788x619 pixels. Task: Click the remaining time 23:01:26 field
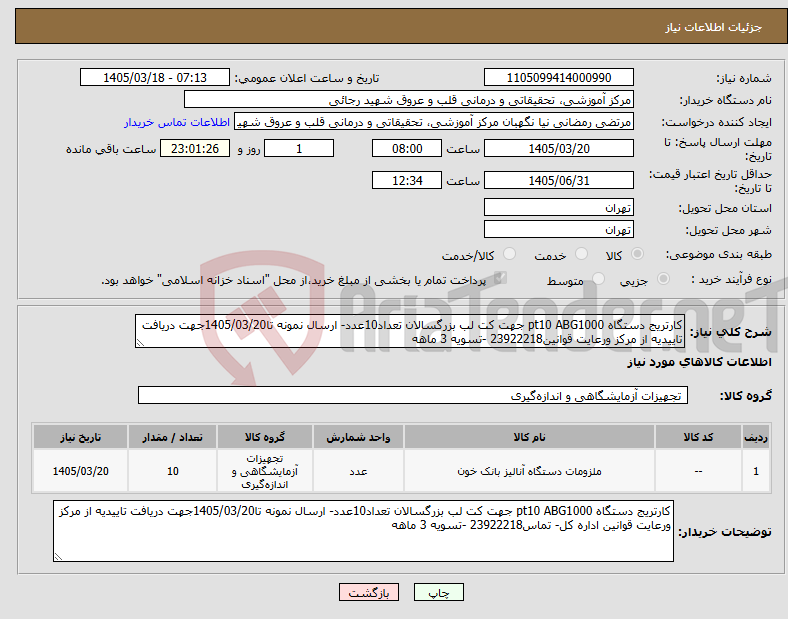pyautogui.click(x=195, y=148)
